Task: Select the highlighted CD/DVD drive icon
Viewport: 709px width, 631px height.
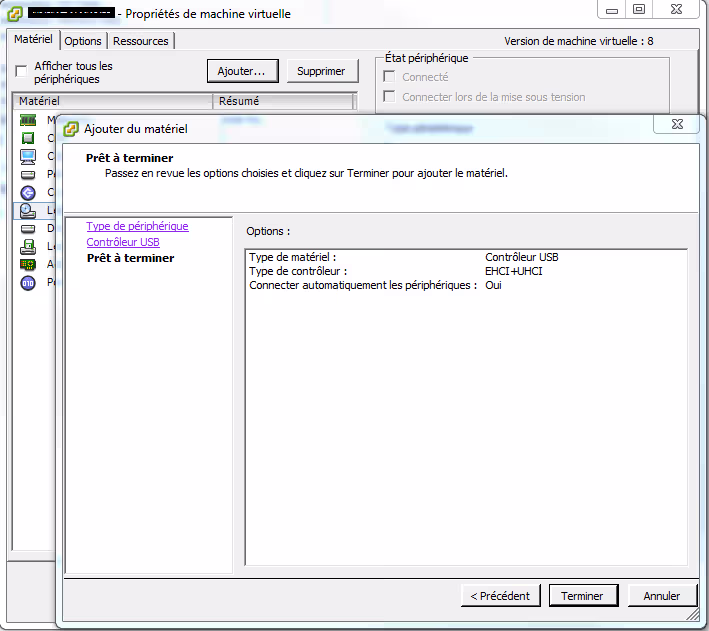Action: pyautogui.click(x=28, y=210)
